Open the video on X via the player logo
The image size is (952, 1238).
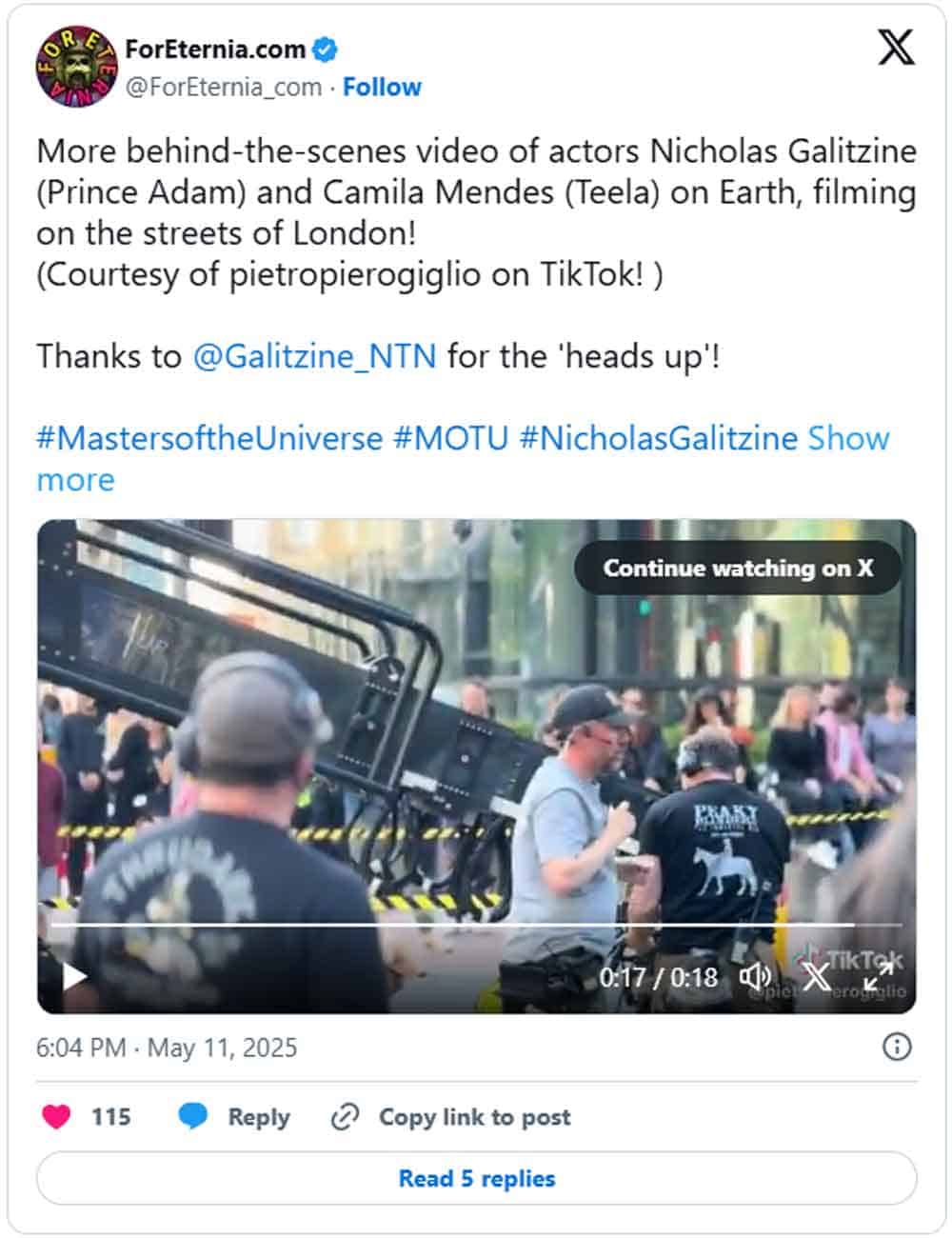click(x=816, y=976)
